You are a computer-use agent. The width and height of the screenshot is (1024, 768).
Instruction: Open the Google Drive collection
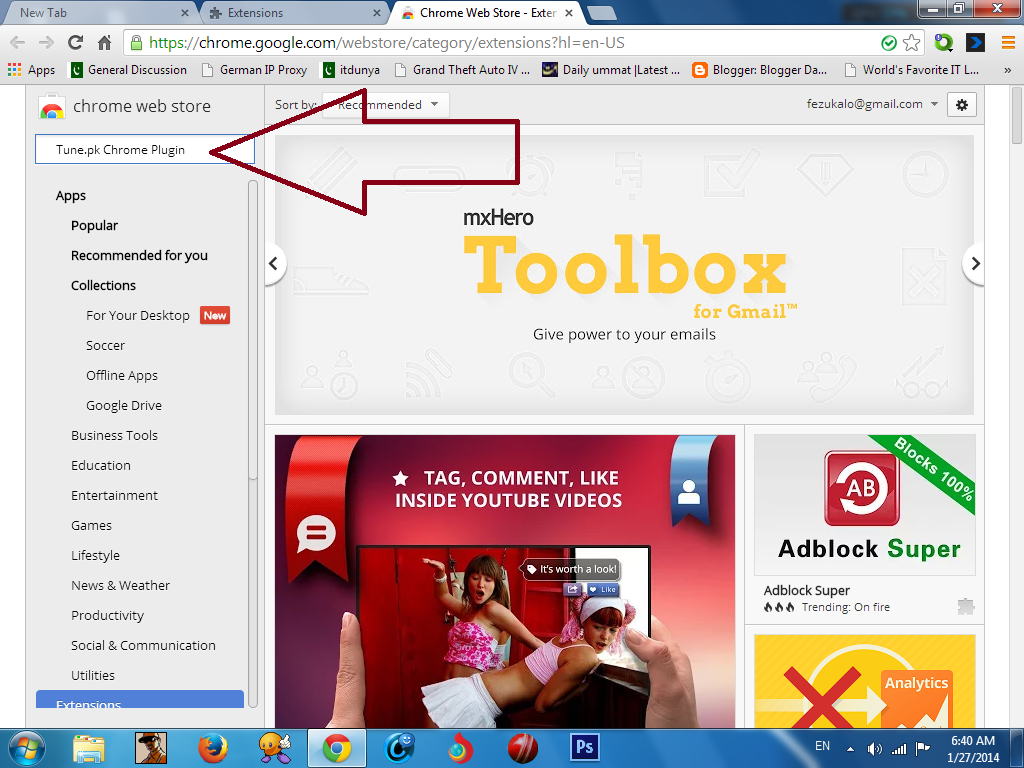click(x=123, y=406)
